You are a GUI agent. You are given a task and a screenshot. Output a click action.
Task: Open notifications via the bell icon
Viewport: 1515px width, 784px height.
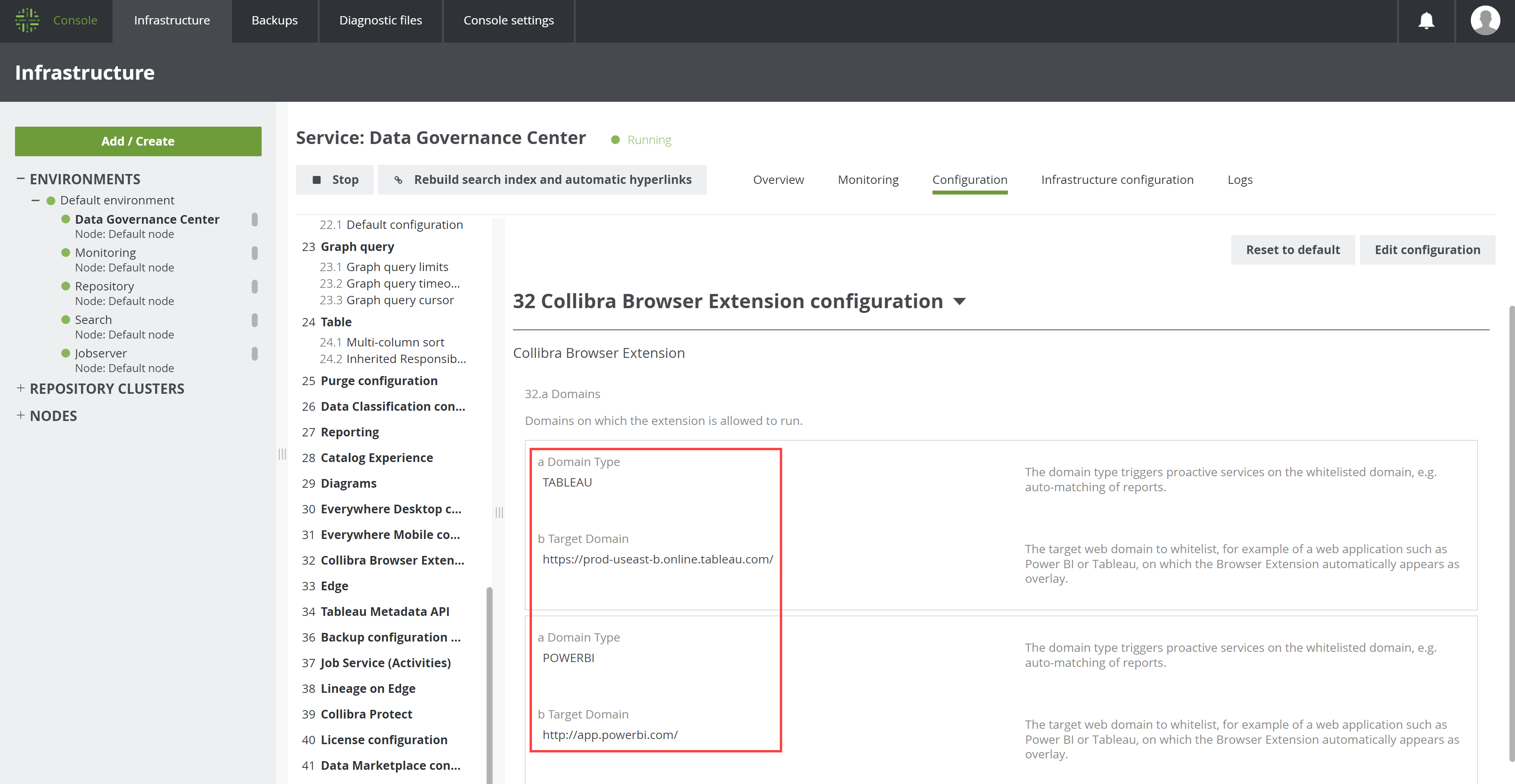click(1425, 21)
